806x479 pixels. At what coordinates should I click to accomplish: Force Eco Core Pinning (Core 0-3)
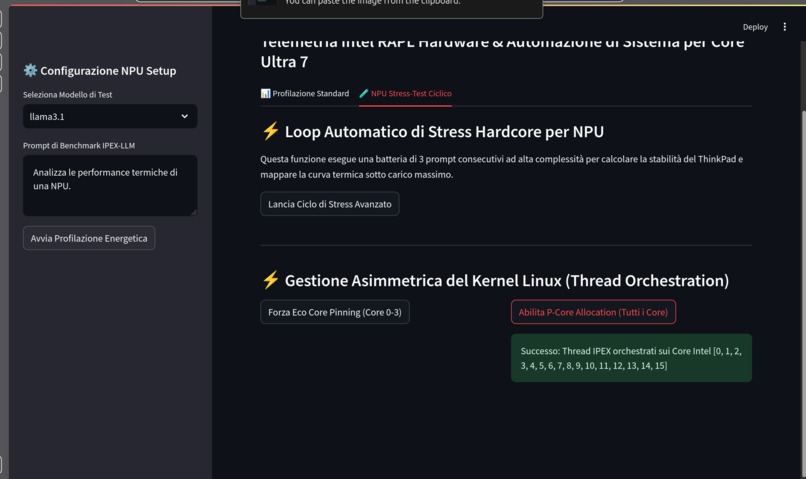[335, 312]
